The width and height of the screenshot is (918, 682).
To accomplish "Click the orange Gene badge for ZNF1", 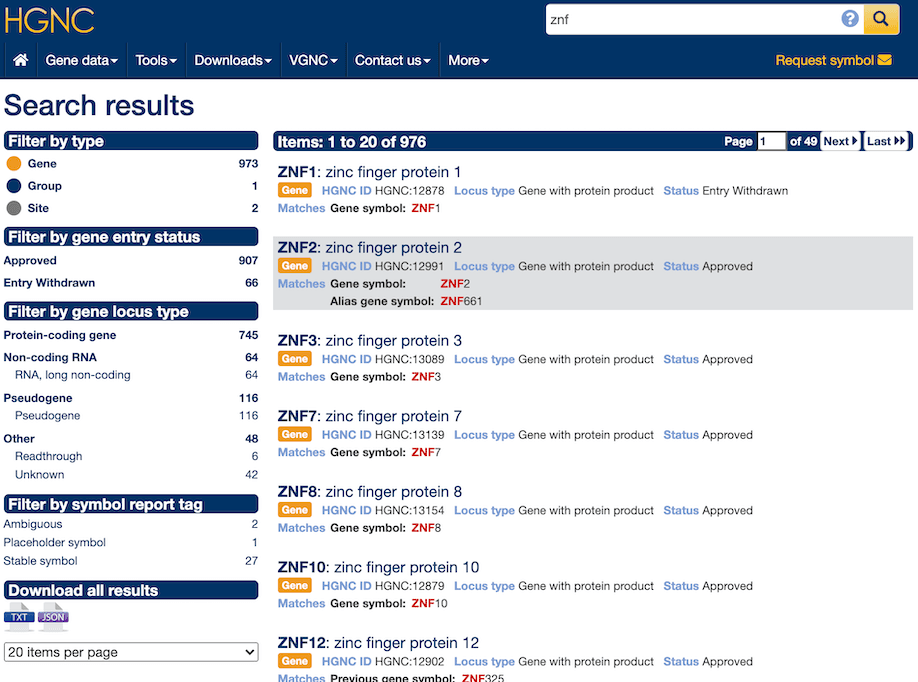I will tap(295, 190).
